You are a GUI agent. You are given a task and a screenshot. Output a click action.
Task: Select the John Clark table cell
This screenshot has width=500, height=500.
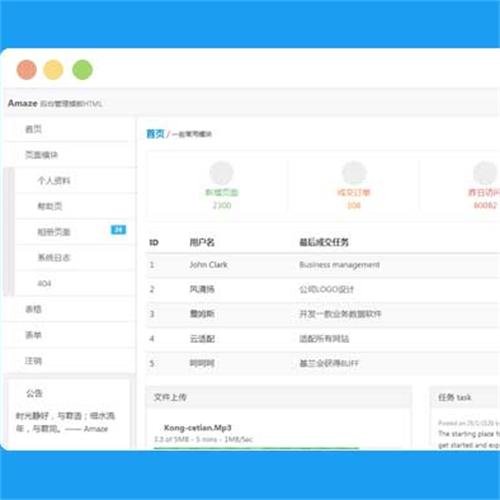(209, 265)
